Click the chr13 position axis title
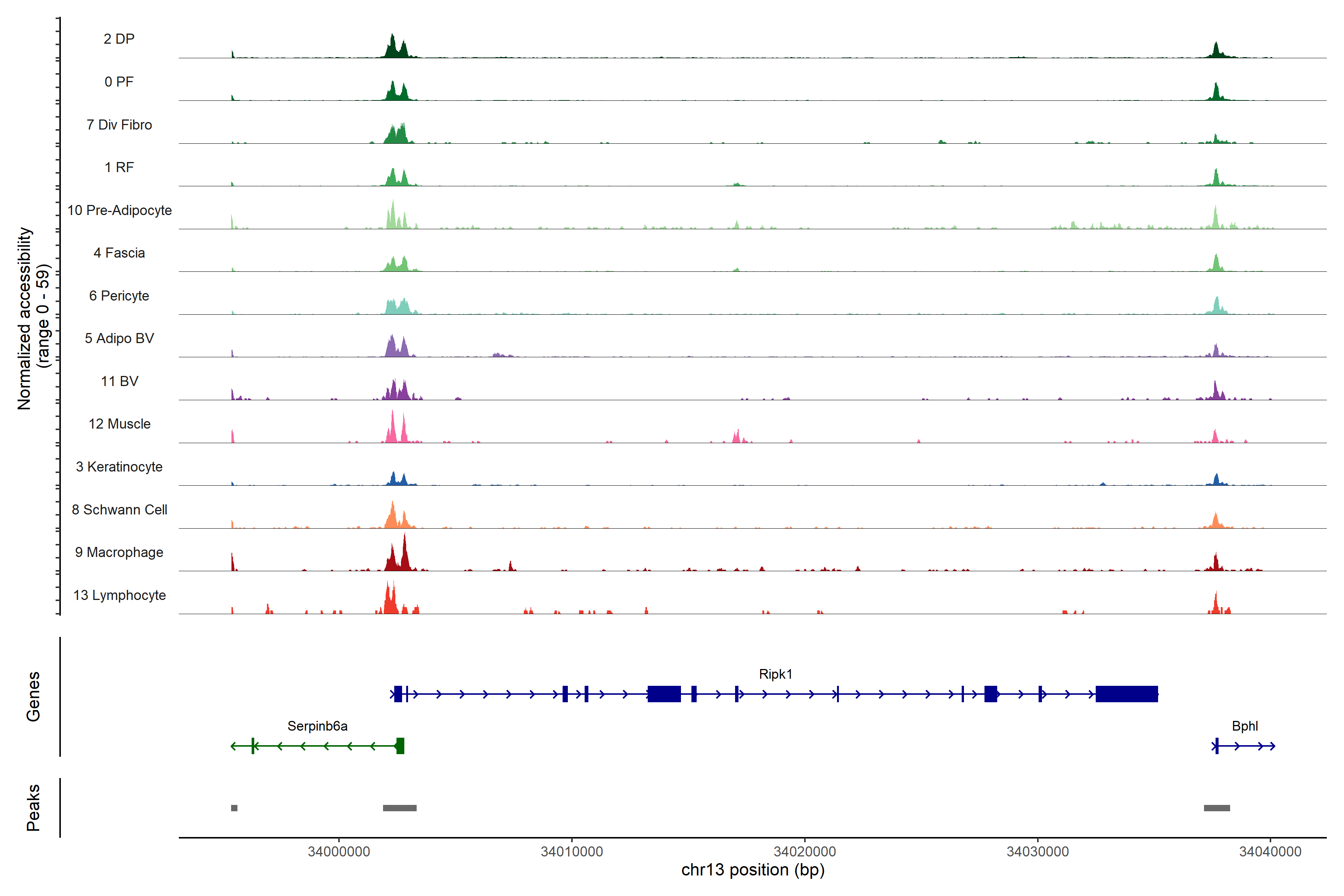Screen dimensions: 1344x896 [x=753, y=870]
